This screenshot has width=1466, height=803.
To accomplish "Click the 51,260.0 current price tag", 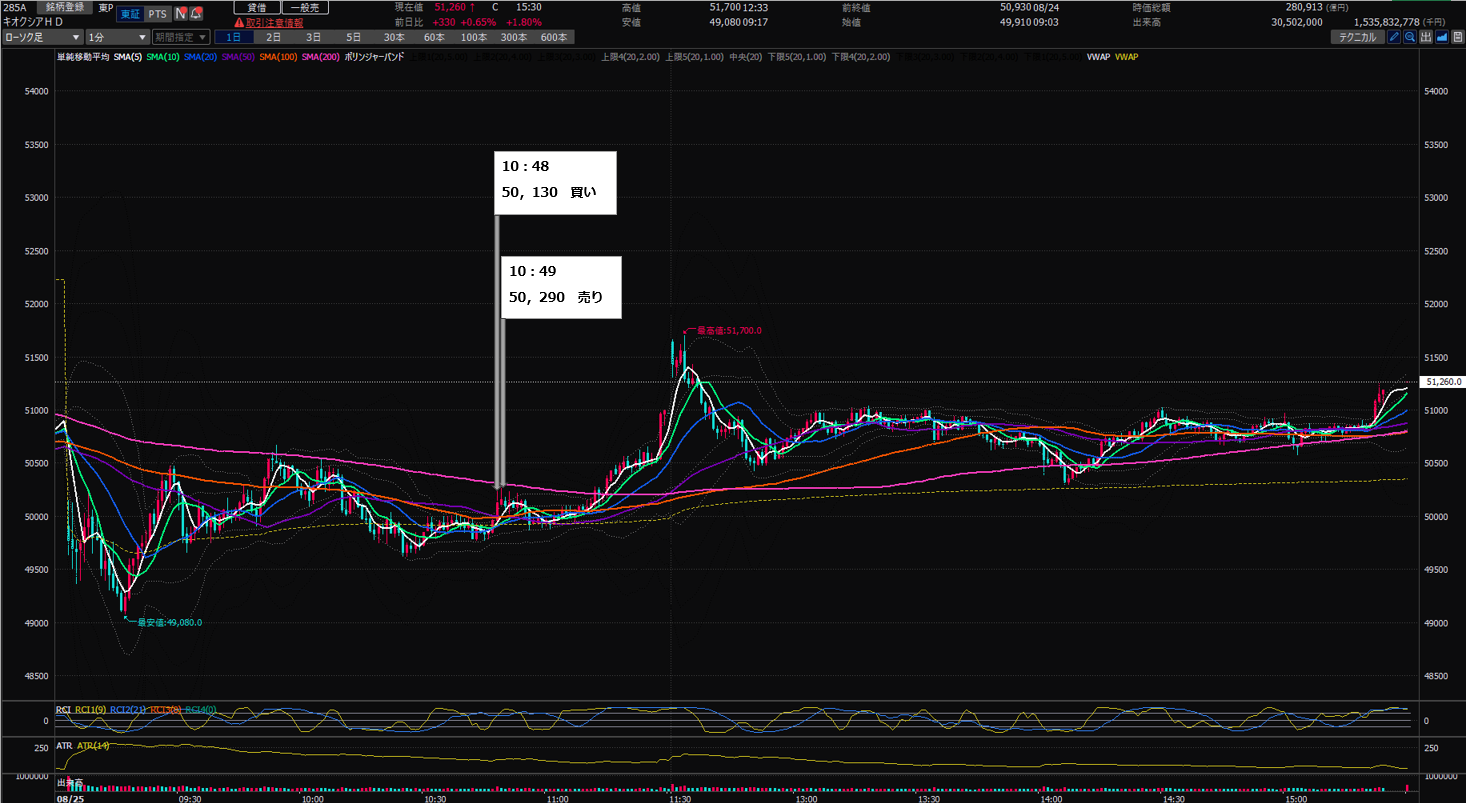I will (1442, 382).
